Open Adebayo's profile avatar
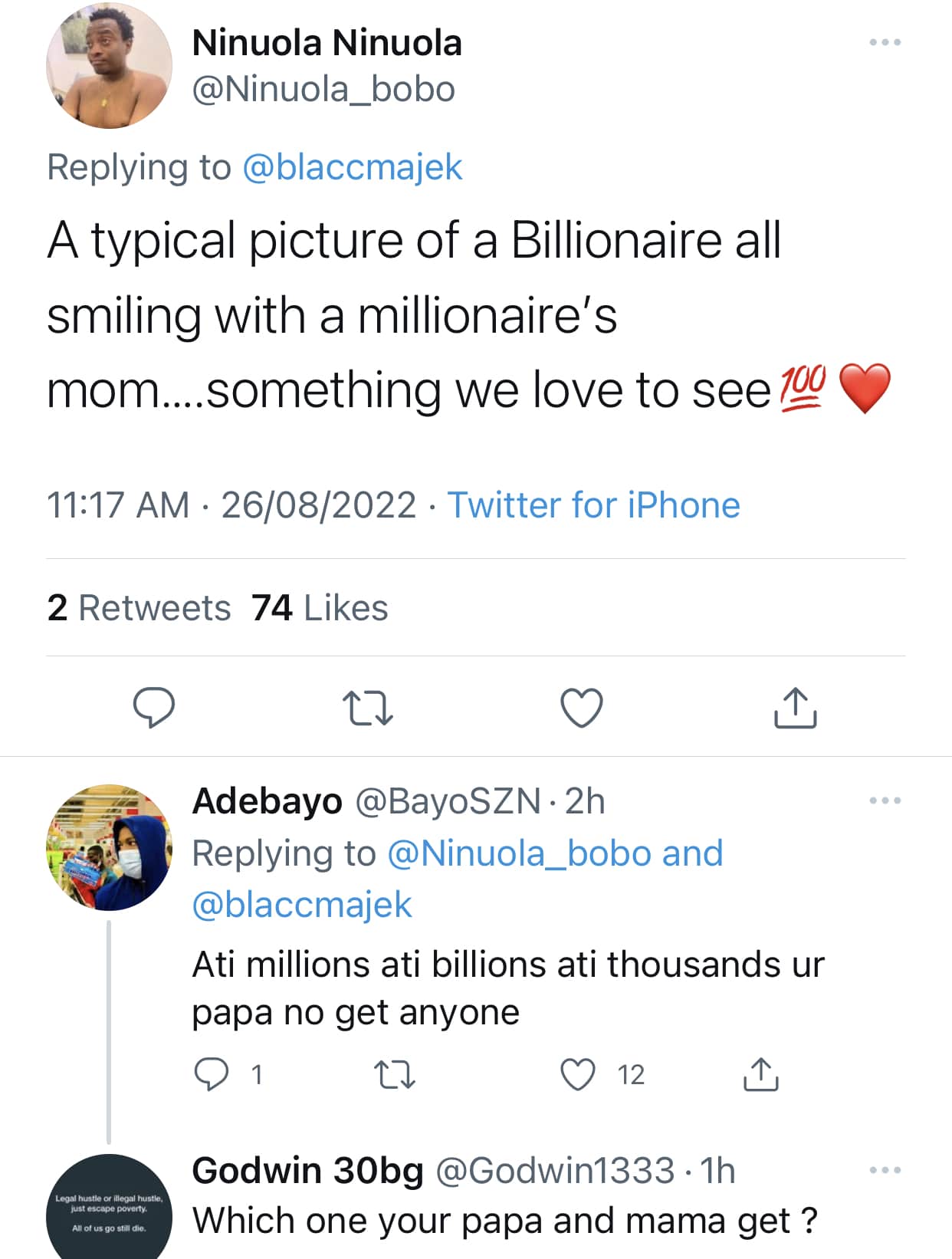The image size is (952, 1259). click(109, 847)
